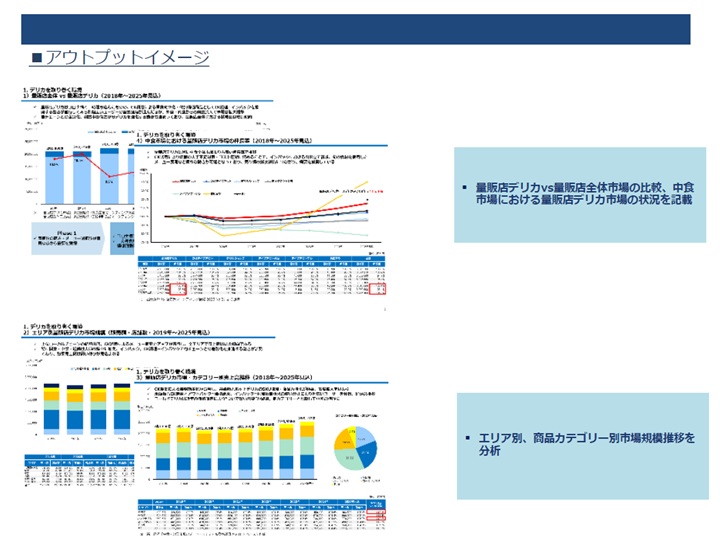Click the small table under the area stacked bars
Viewport: 720px width, 540px height.
[79, 471]
